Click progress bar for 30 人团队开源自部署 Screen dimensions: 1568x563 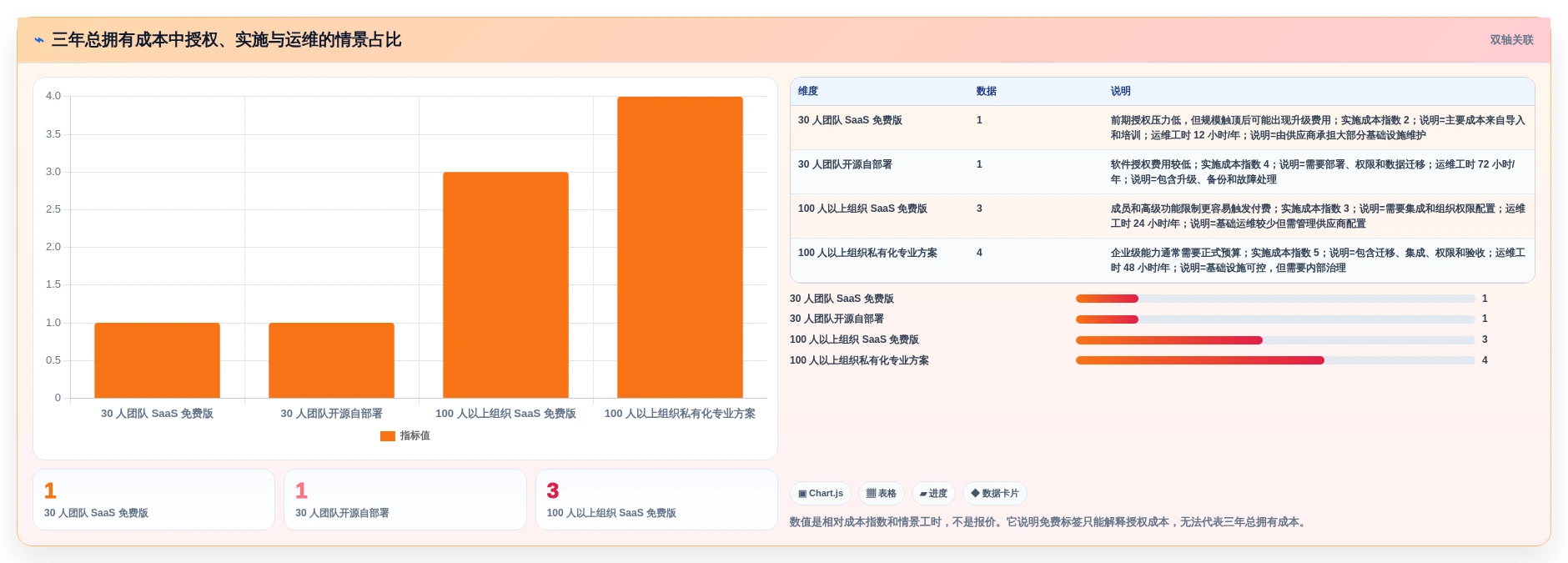pos(1275,319)
